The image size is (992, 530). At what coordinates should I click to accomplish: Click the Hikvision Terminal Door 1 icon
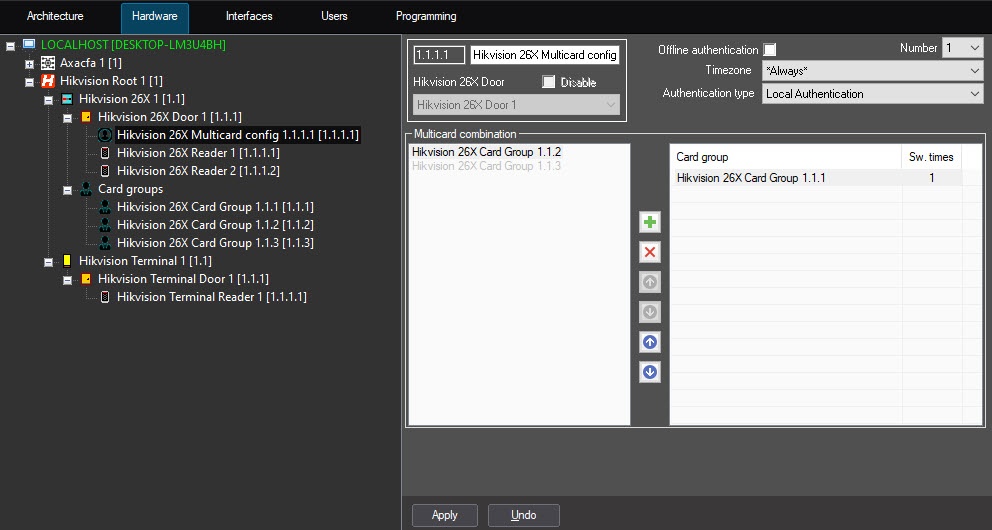[x=86, y=278]
